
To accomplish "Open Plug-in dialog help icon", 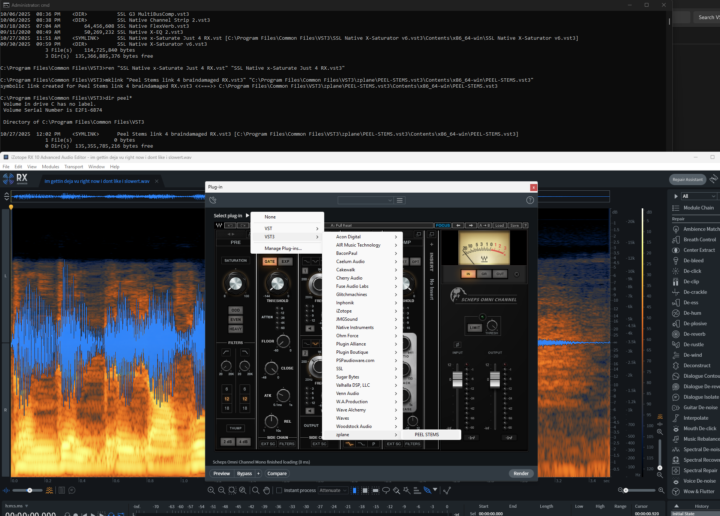I will pos(530,200).
